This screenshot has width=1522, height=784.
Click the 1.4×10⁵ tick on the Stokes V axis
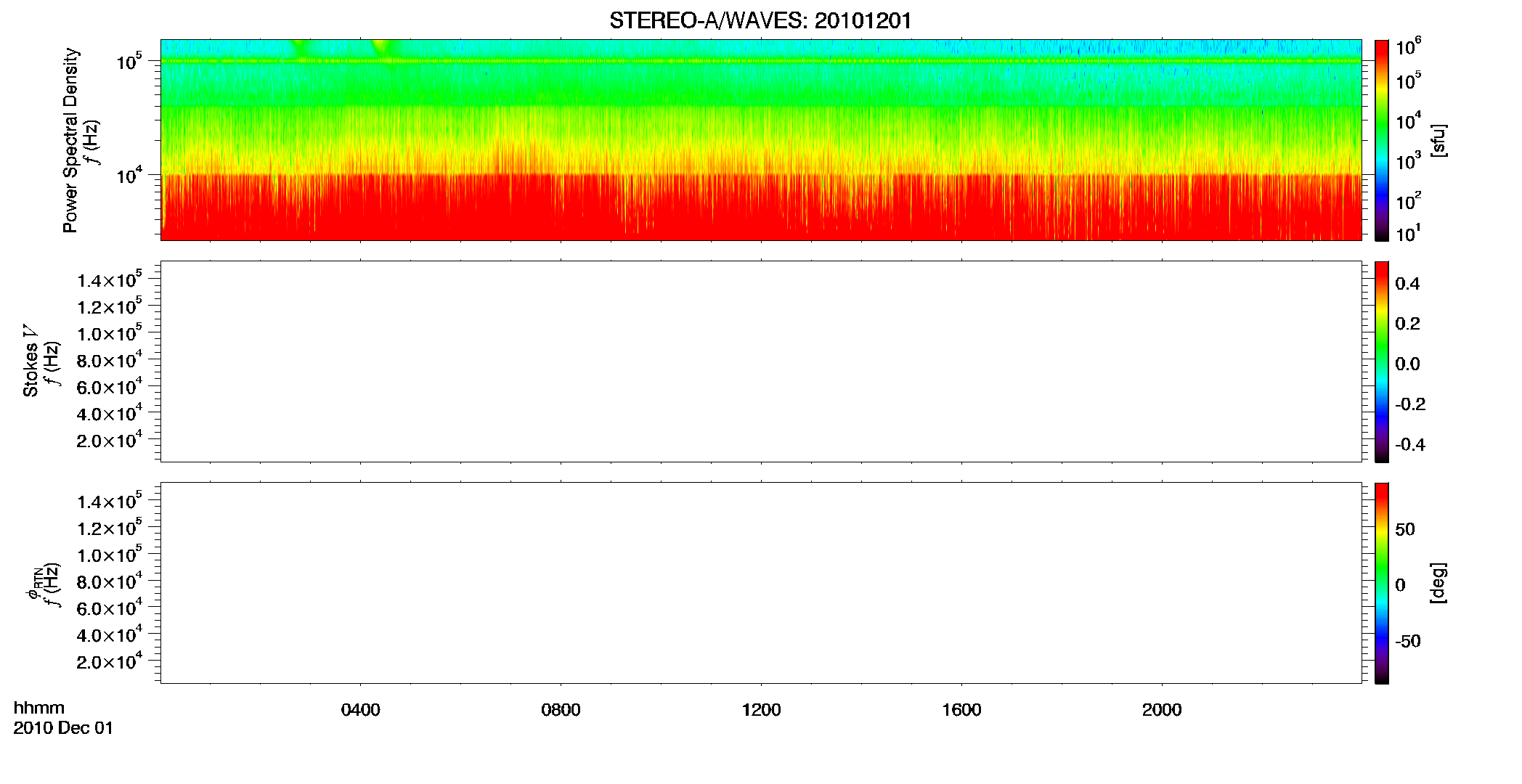coord(109,279)
